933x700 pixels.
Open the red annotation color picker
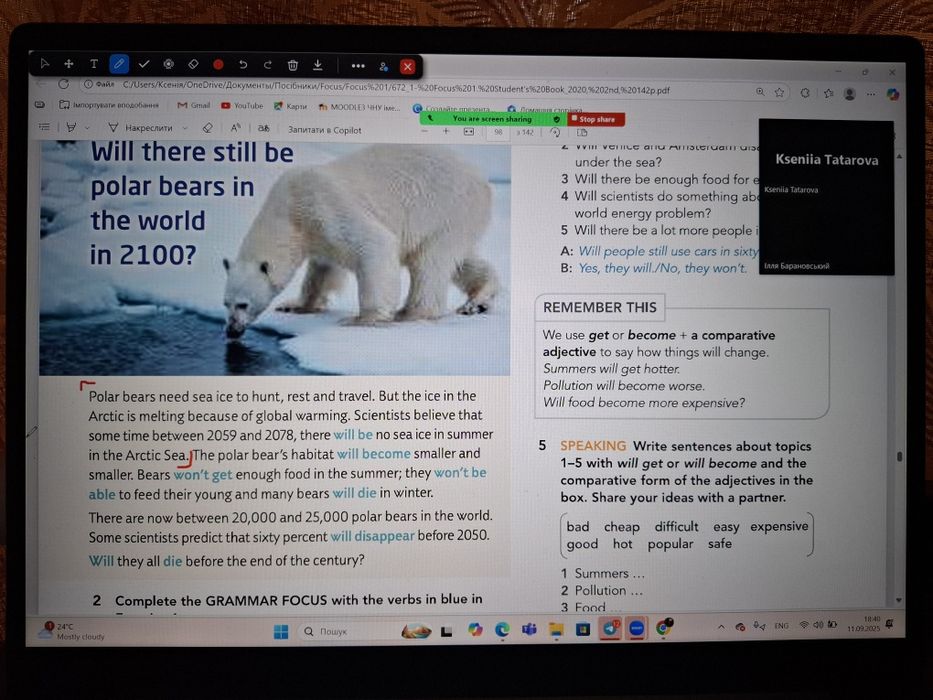click(218, 64)
